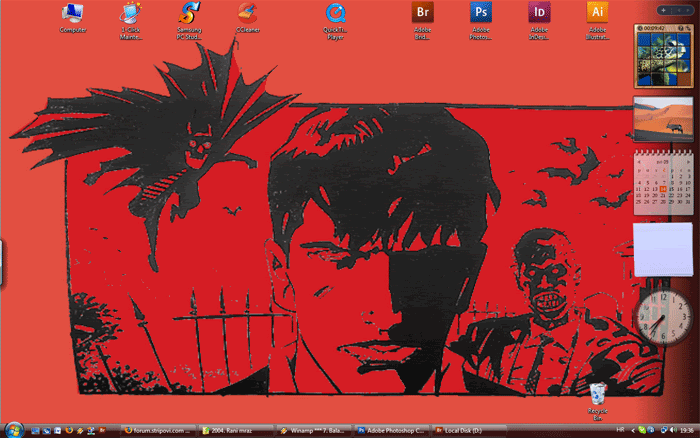Click the Switch between windows quick launch icon
Screen dimensions: 700x438
click(x=46, y=430)
